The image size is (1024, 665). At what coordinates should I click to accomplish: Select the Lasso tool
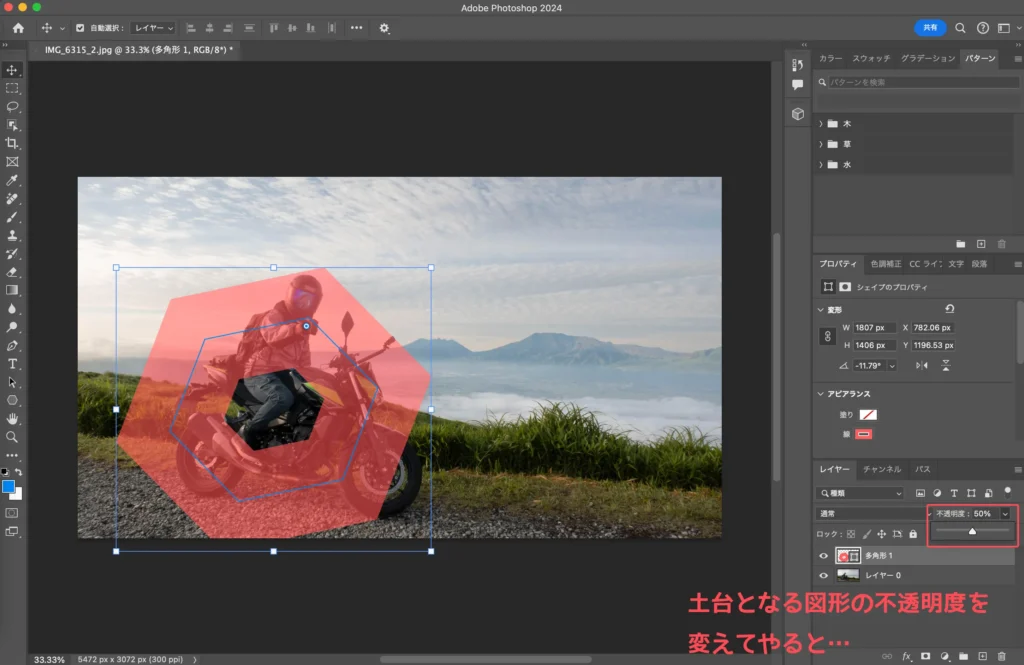tap(12, 106)
